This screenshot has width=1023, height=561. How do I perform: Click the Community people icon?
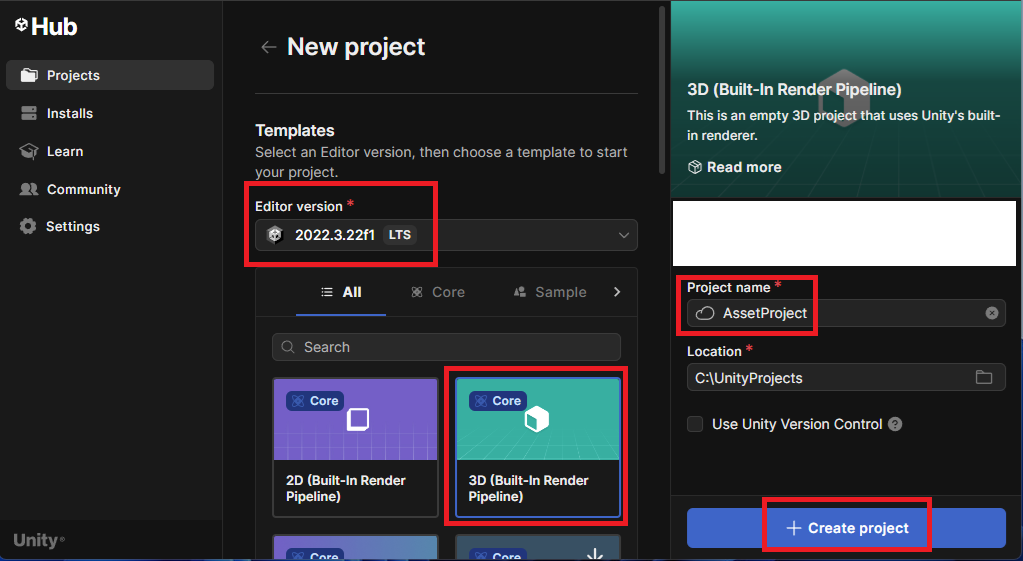tap(29, 189)
